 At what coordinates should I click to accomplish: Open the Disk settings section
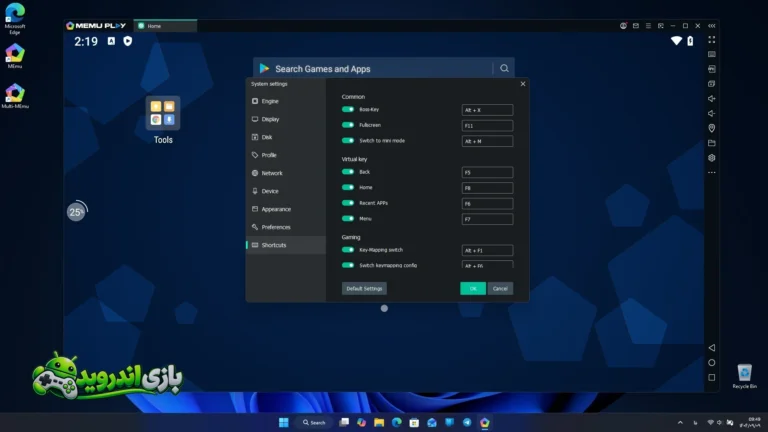tap(286, 137)
